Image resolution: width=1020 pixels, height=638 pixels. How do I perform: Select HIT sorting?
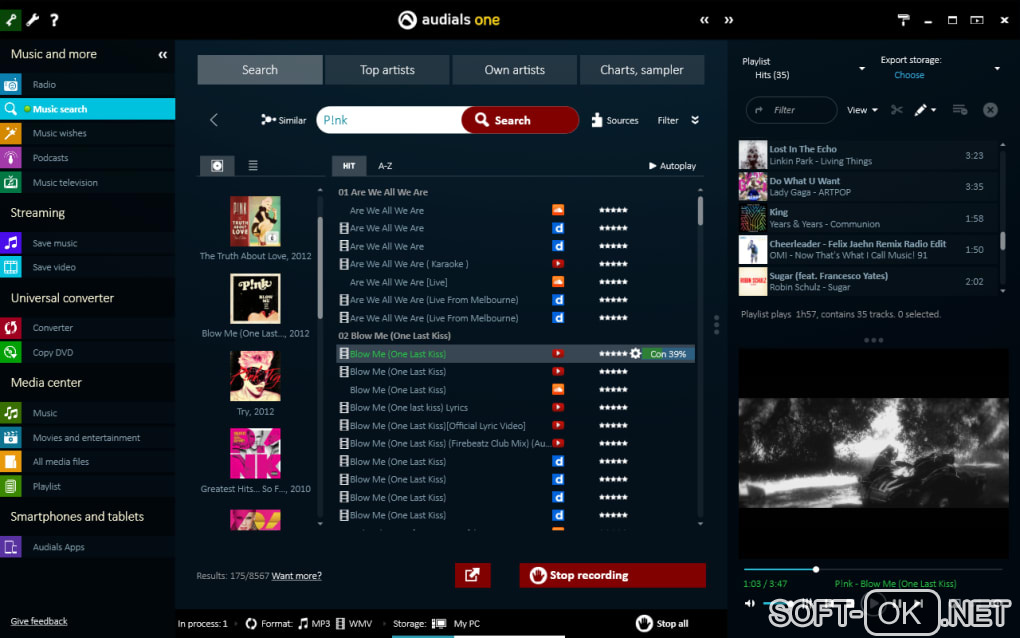(349, 166)
